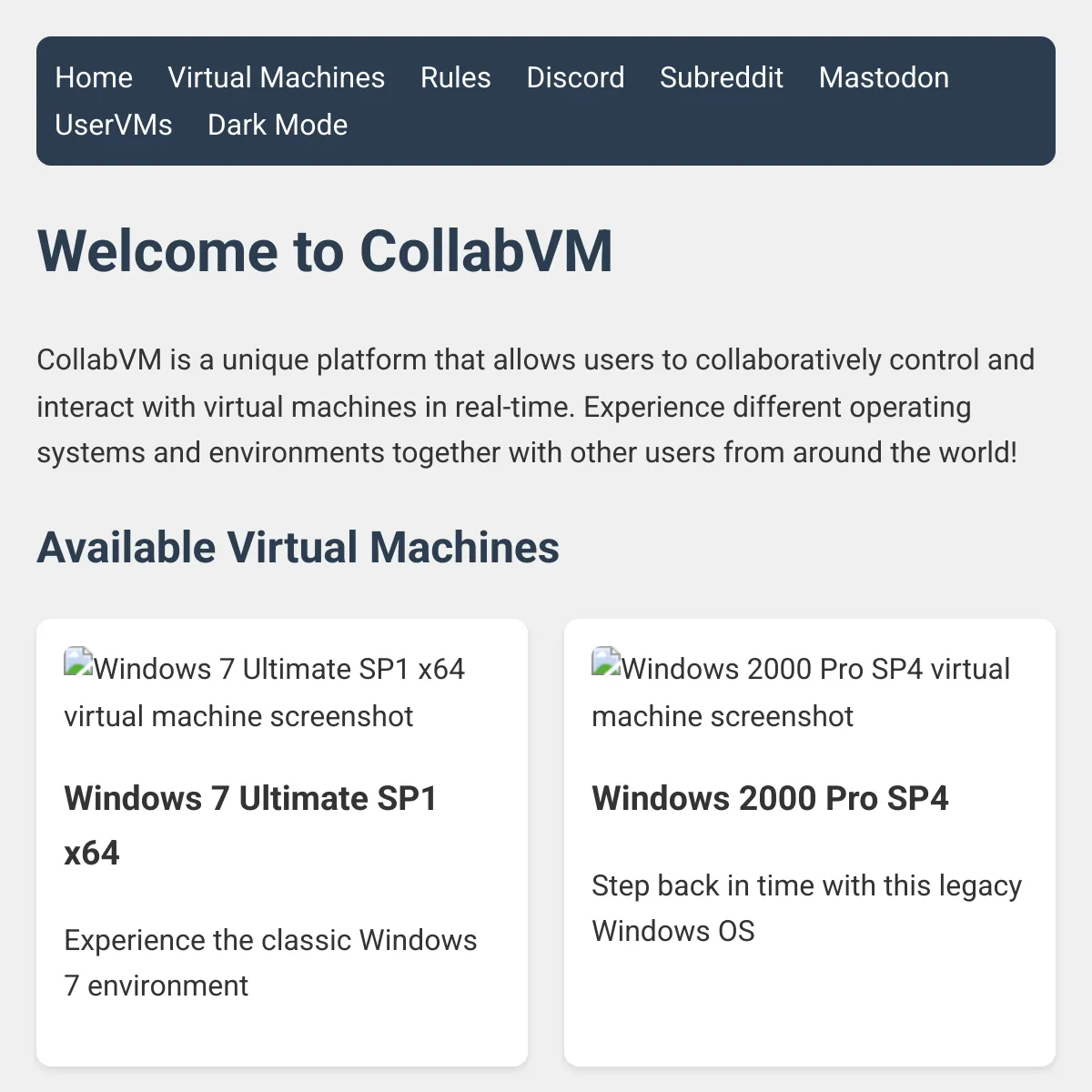Click the Windows 7 screenshot alt text
Screen dimensions: 1092x1092
264,690
